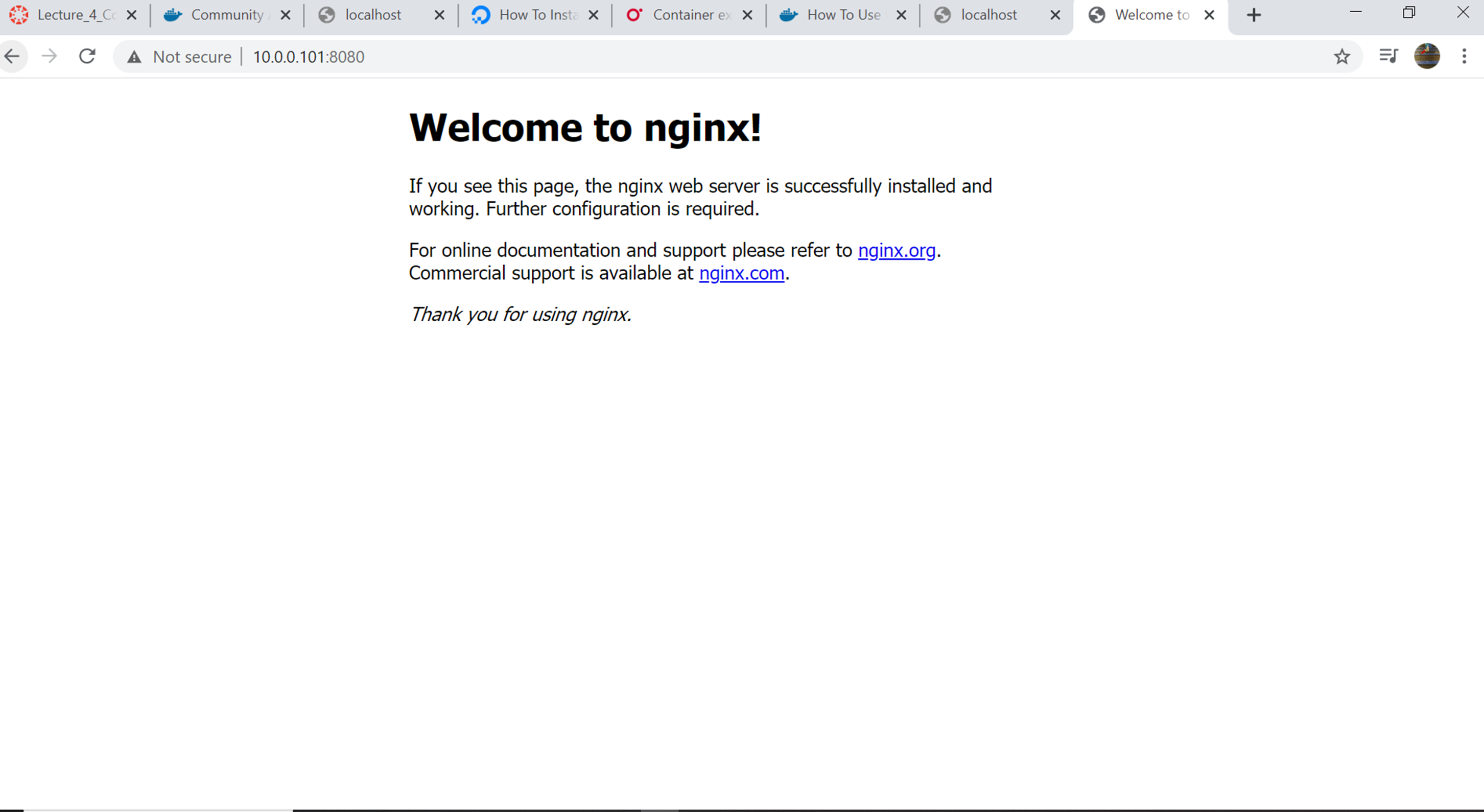Select the second localhost tab
Screen dimensions: 1484x812
(x=988, y=15)
